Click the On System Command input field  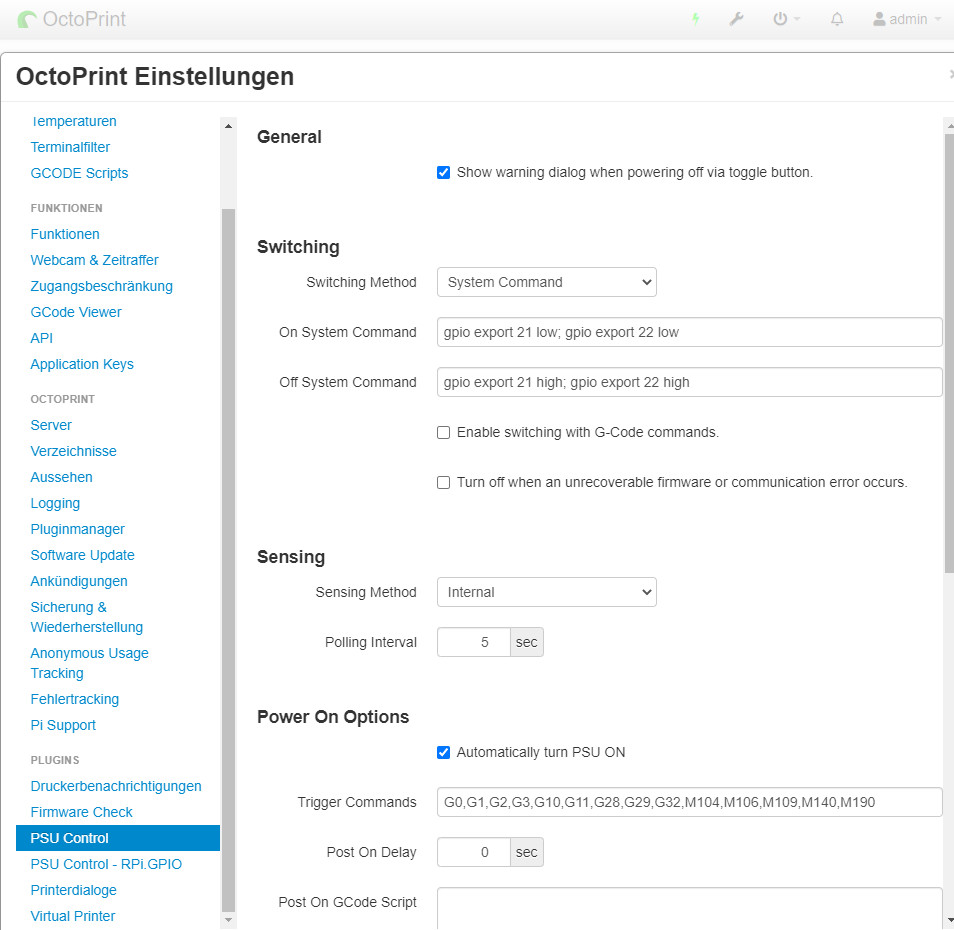689,332
